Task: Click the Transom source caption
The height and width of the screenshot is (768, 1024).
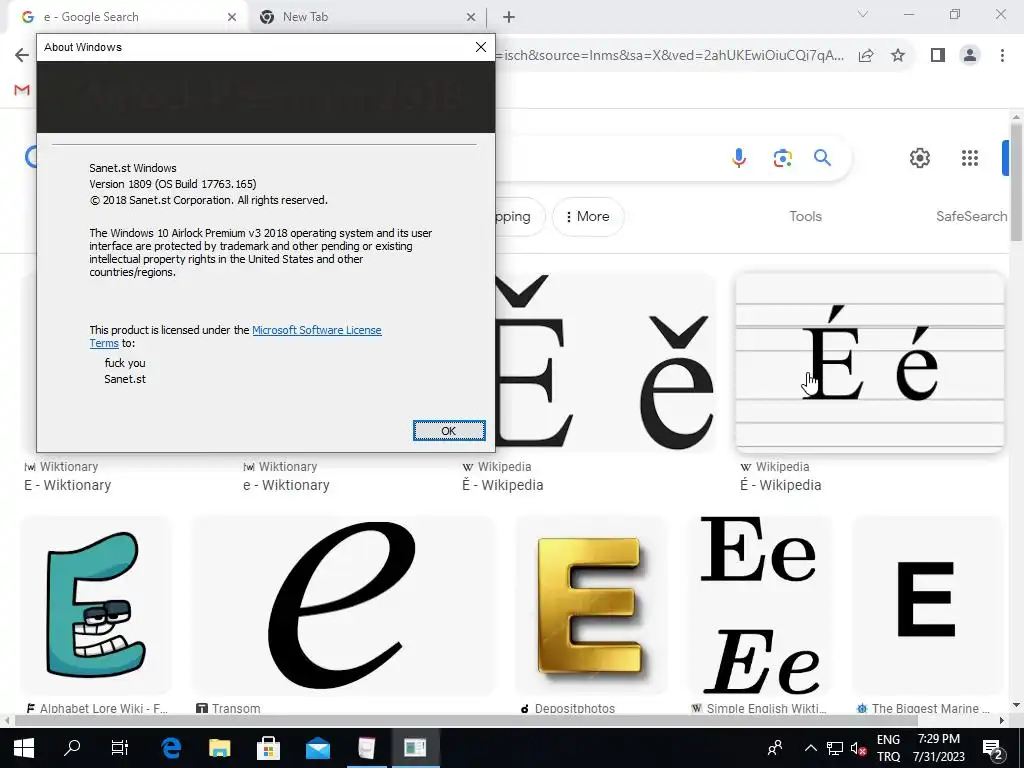Action: [x=228, y=709]
